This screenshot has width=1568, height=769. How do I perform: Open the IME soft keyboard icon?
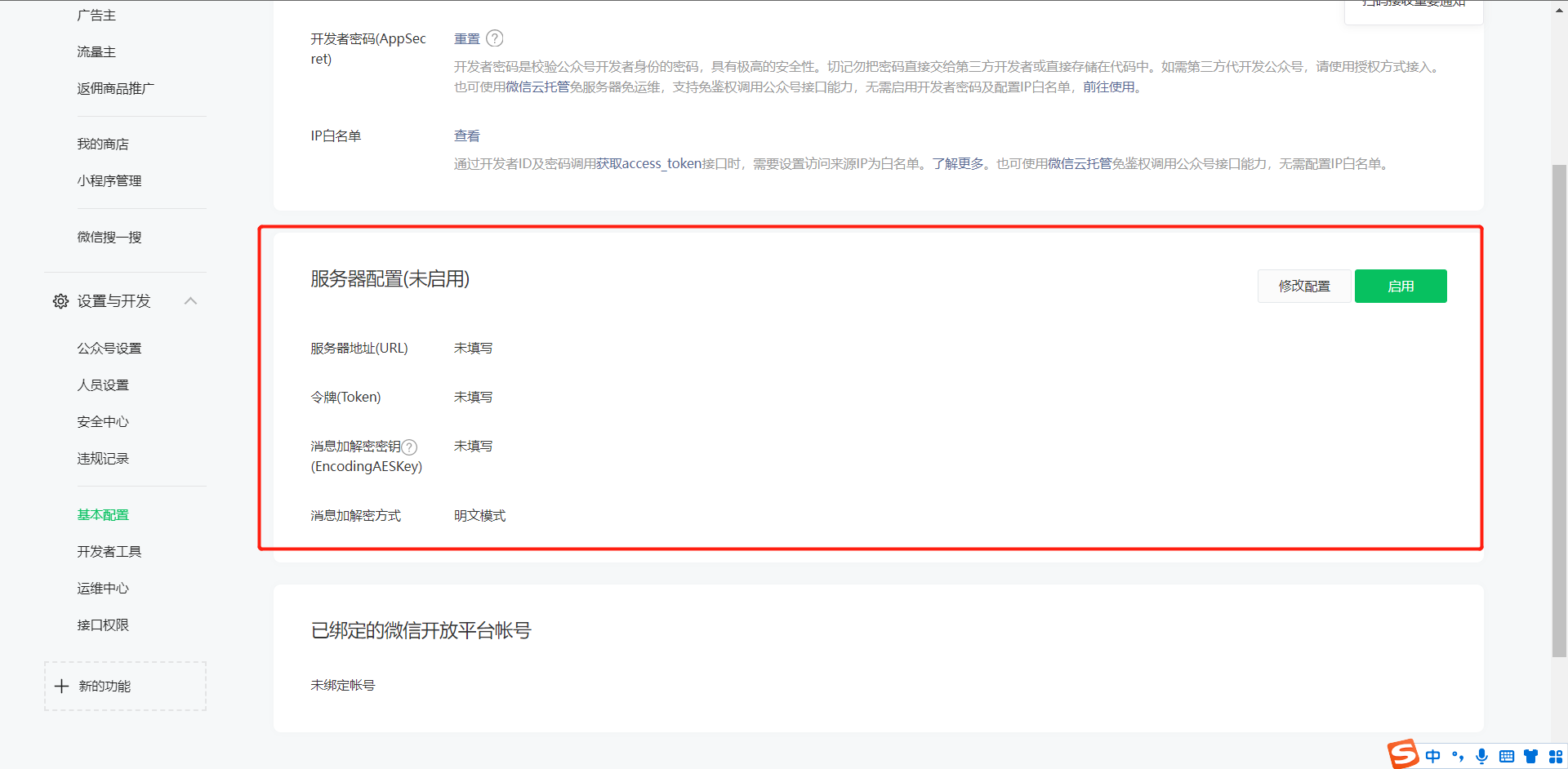[x=1507, y=756]
